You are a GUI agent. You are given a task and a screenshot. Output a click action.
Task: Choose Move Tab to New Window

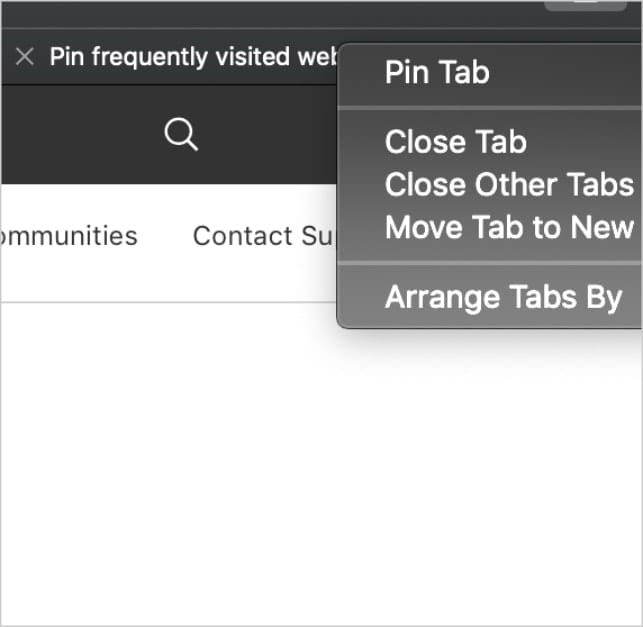509,227
